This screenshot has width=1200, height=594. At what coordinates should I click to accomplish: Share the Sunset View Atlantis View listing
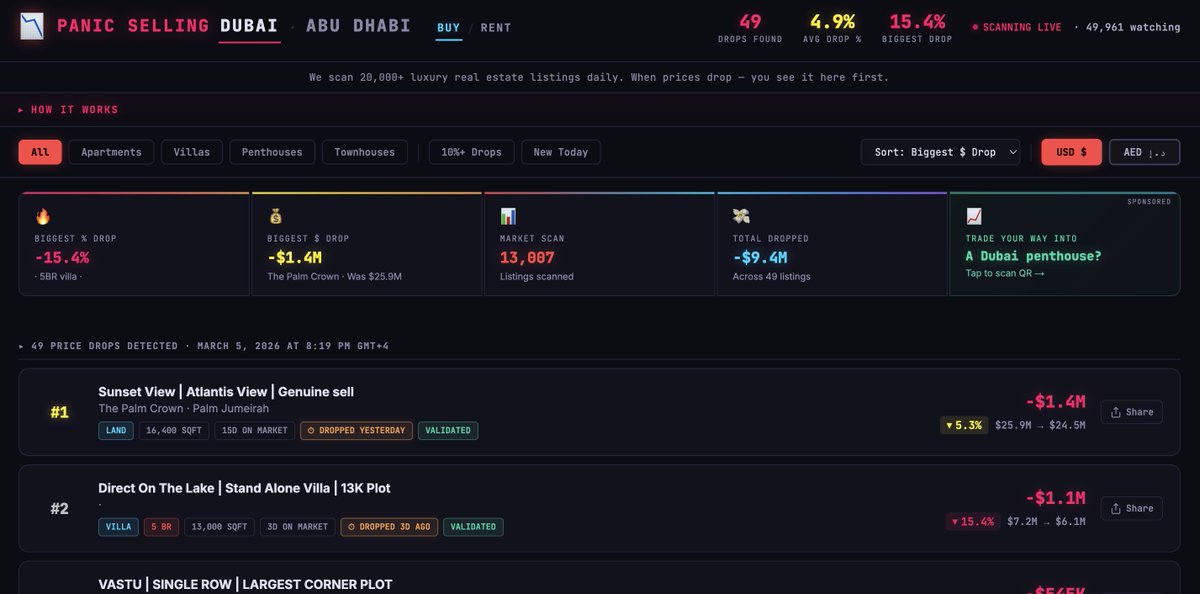tap(1132, 412)
